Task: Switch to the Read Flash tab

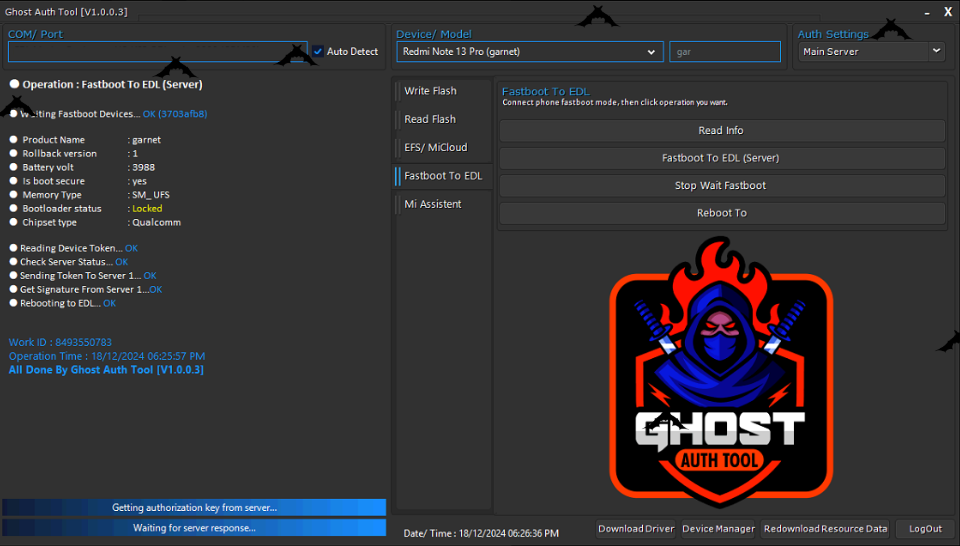Action: pyautogui.click(x=430, y=119)
